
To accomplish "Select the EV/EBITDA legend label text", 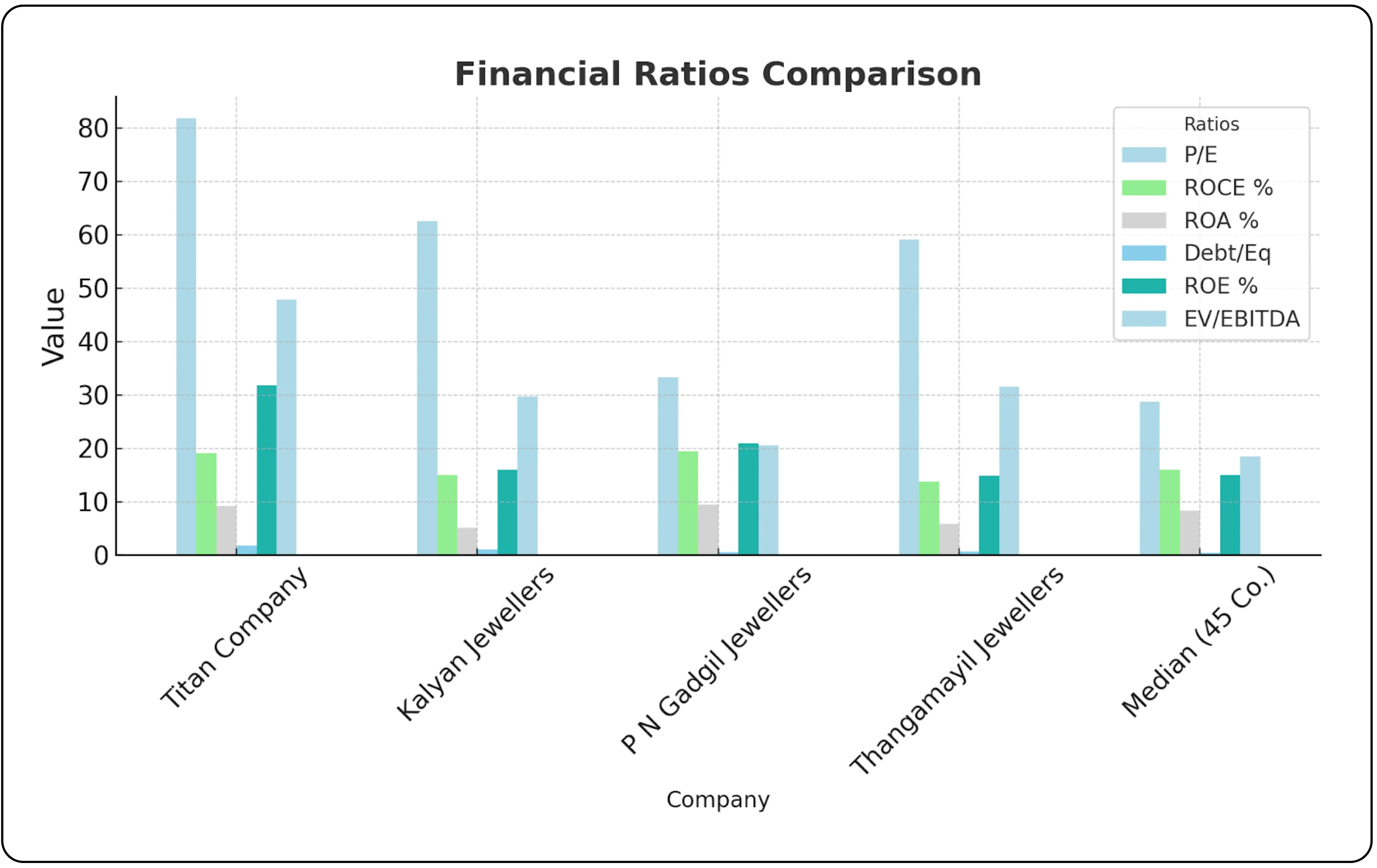I will 1241,319.
